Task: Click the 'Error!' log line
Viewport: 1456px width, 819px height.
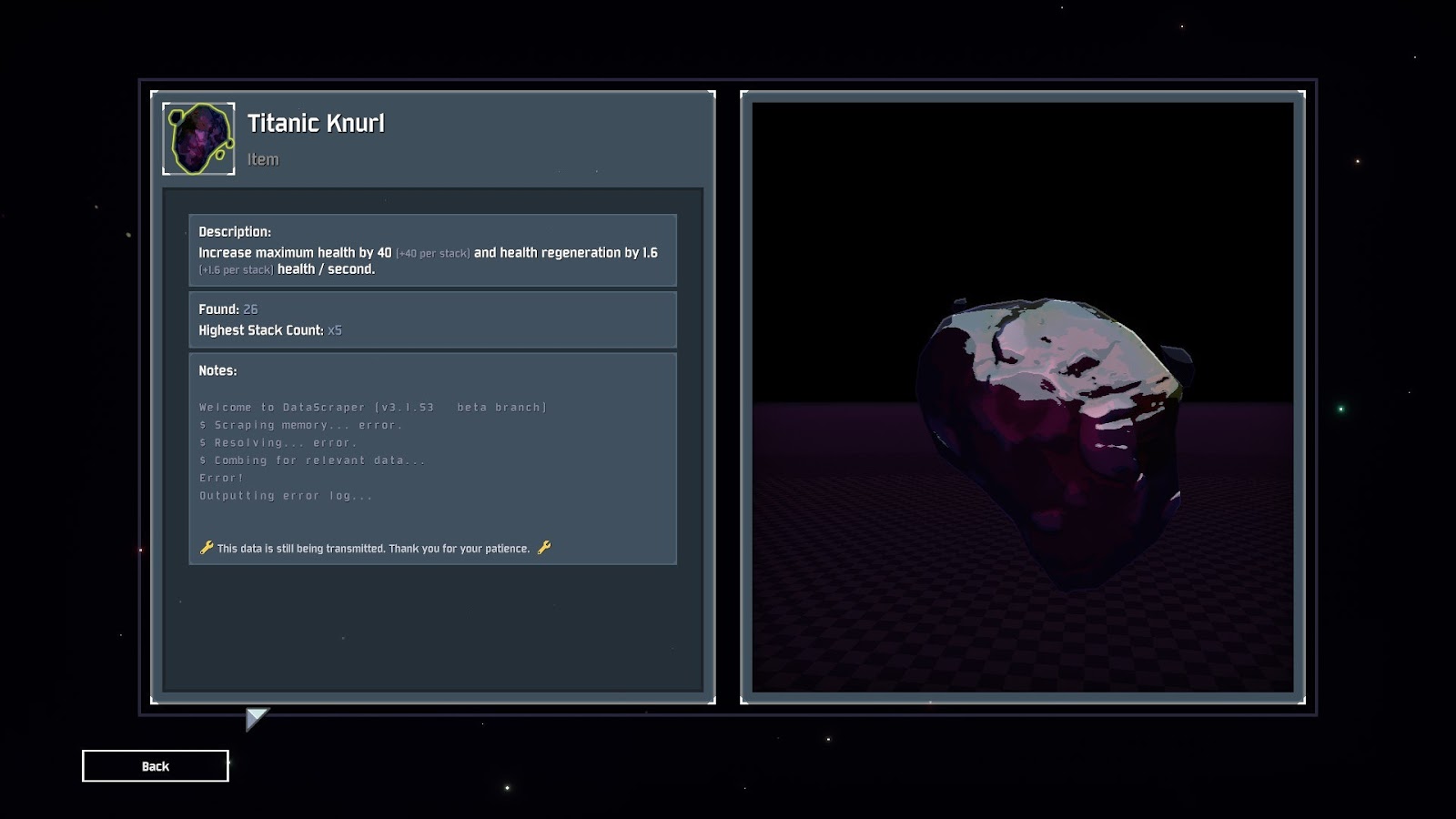Action: [221, 478]
